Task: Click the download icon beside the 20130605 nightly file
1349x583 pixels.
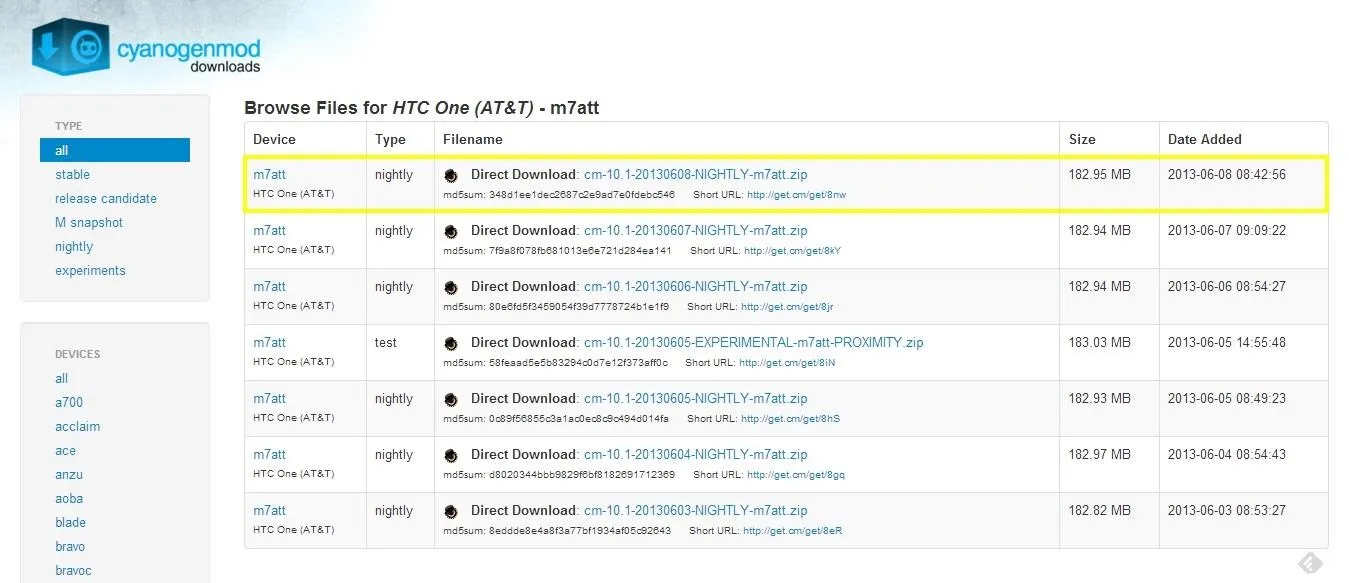Action: click(x=452, y=399)
